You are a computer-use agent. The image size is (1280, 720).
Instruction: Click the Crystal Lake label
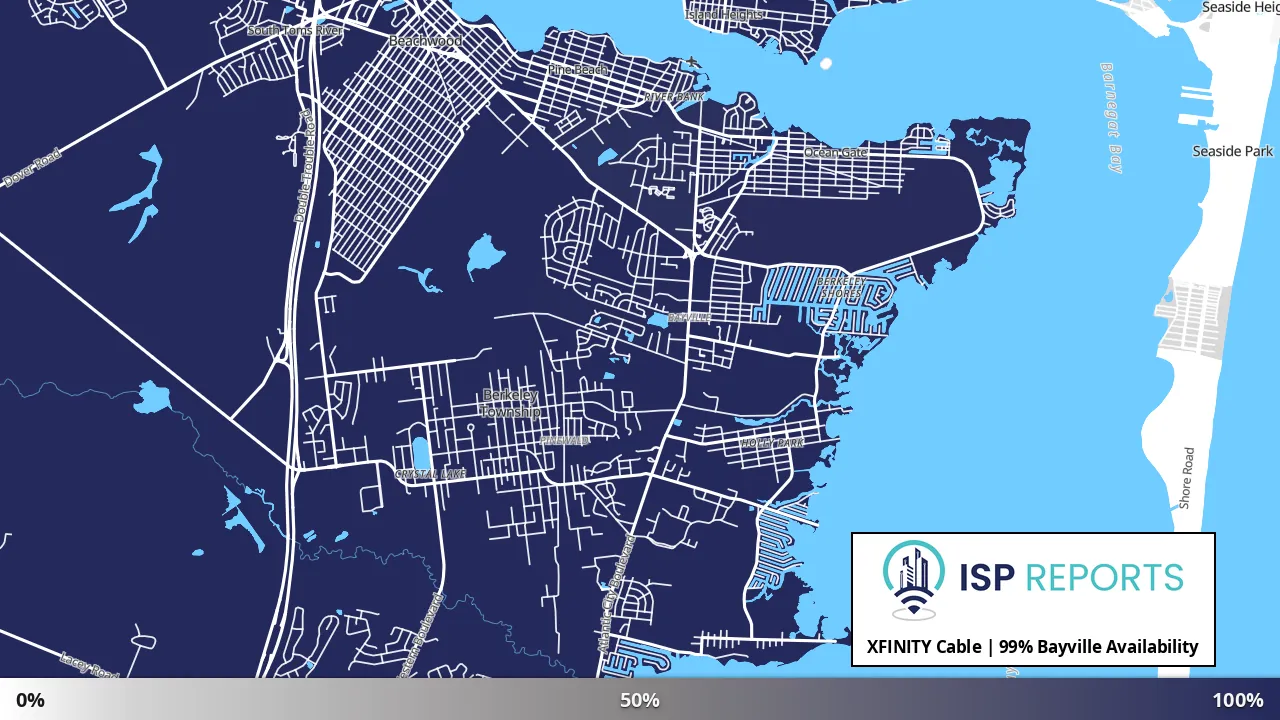(430, 474)
